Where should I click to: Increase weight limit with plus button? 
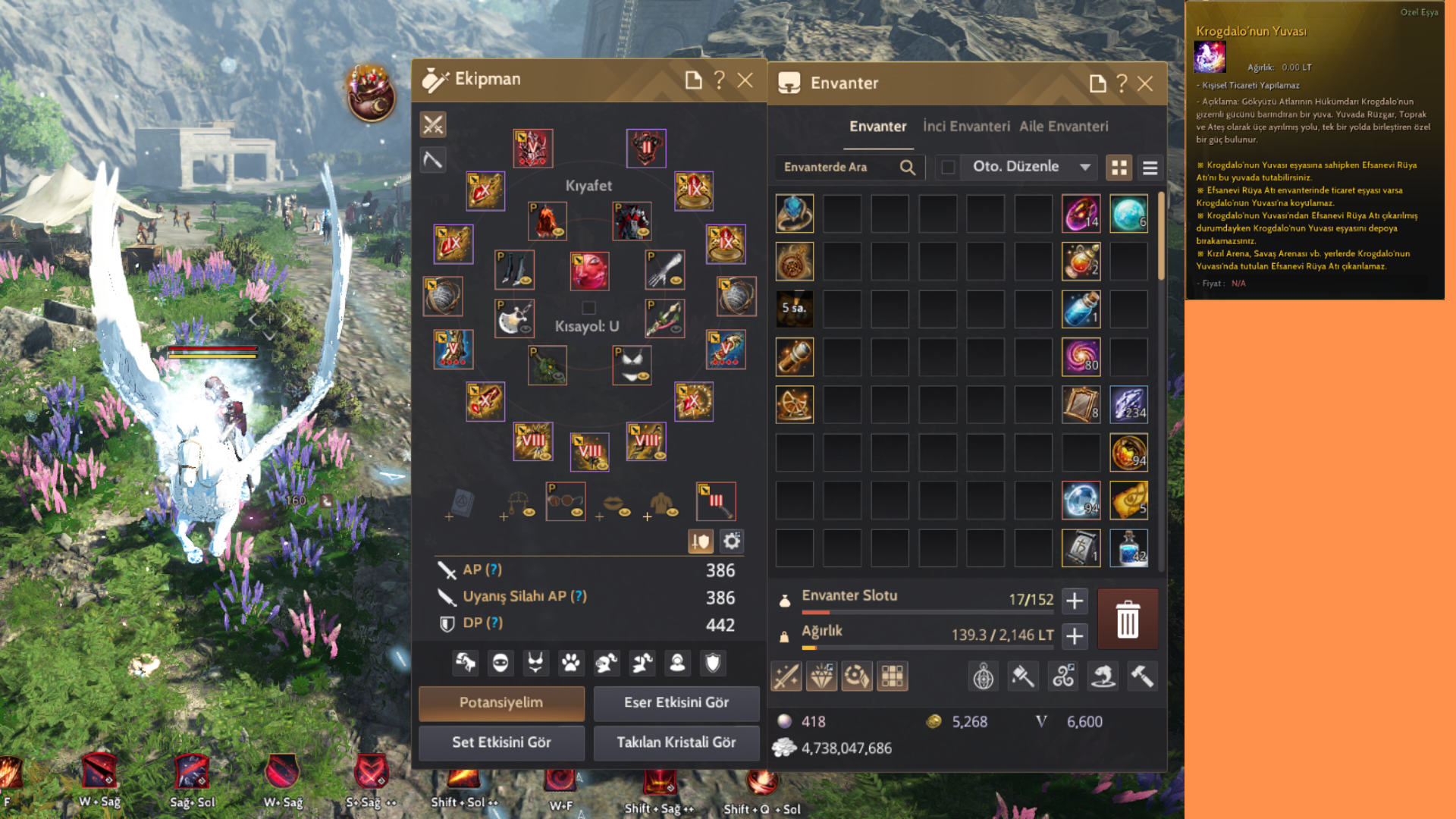[1074, 636]
